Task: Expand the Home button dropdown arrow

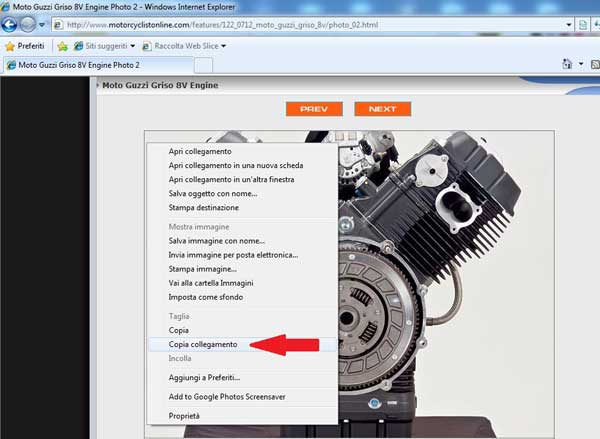Action: [581, 64]
